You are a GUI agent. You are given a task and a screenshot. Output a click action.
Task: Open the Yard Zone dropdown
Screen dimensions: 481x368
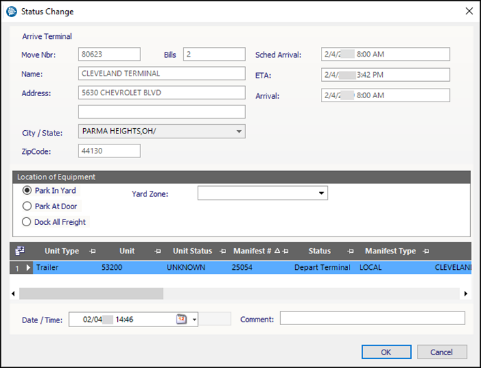[321, 193]
